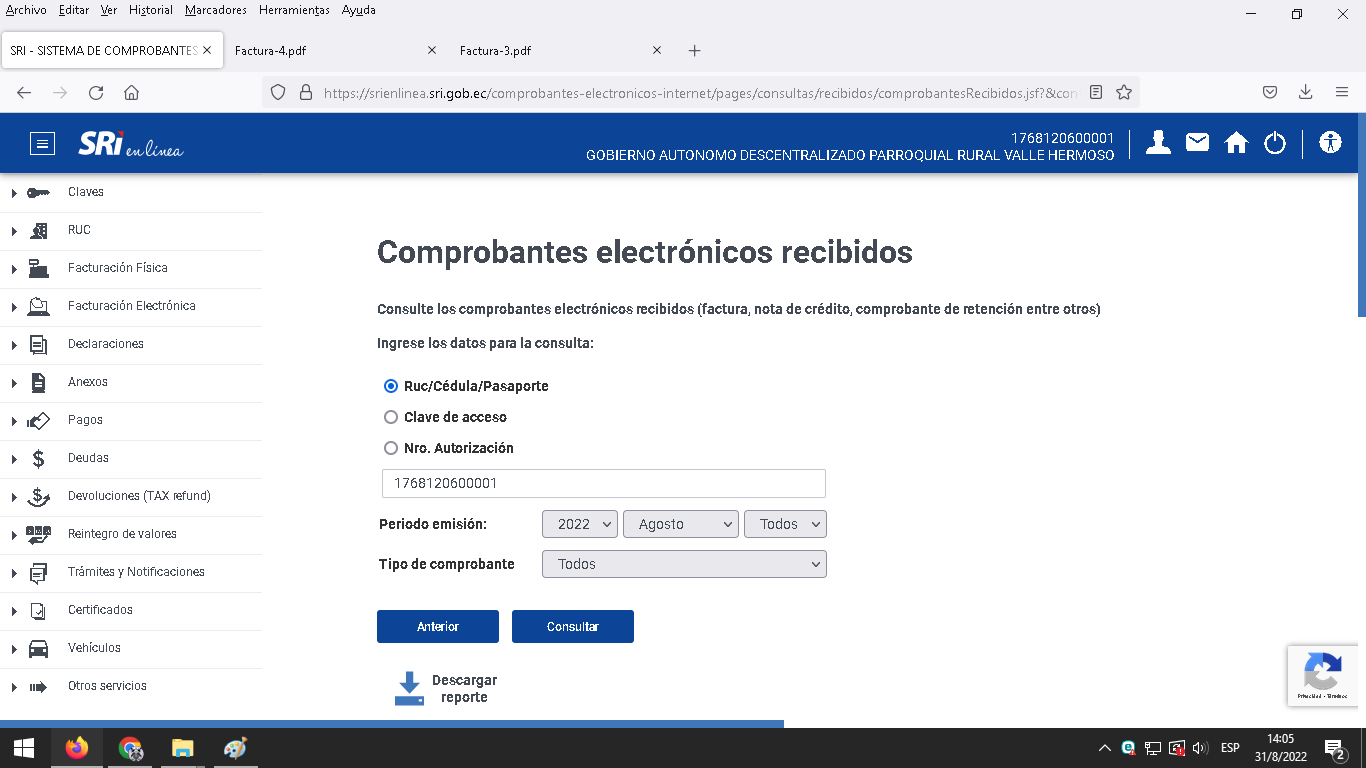Click the RUC number input field
Viewport: 1366px width, 768px height.
(x=603, y=483)
